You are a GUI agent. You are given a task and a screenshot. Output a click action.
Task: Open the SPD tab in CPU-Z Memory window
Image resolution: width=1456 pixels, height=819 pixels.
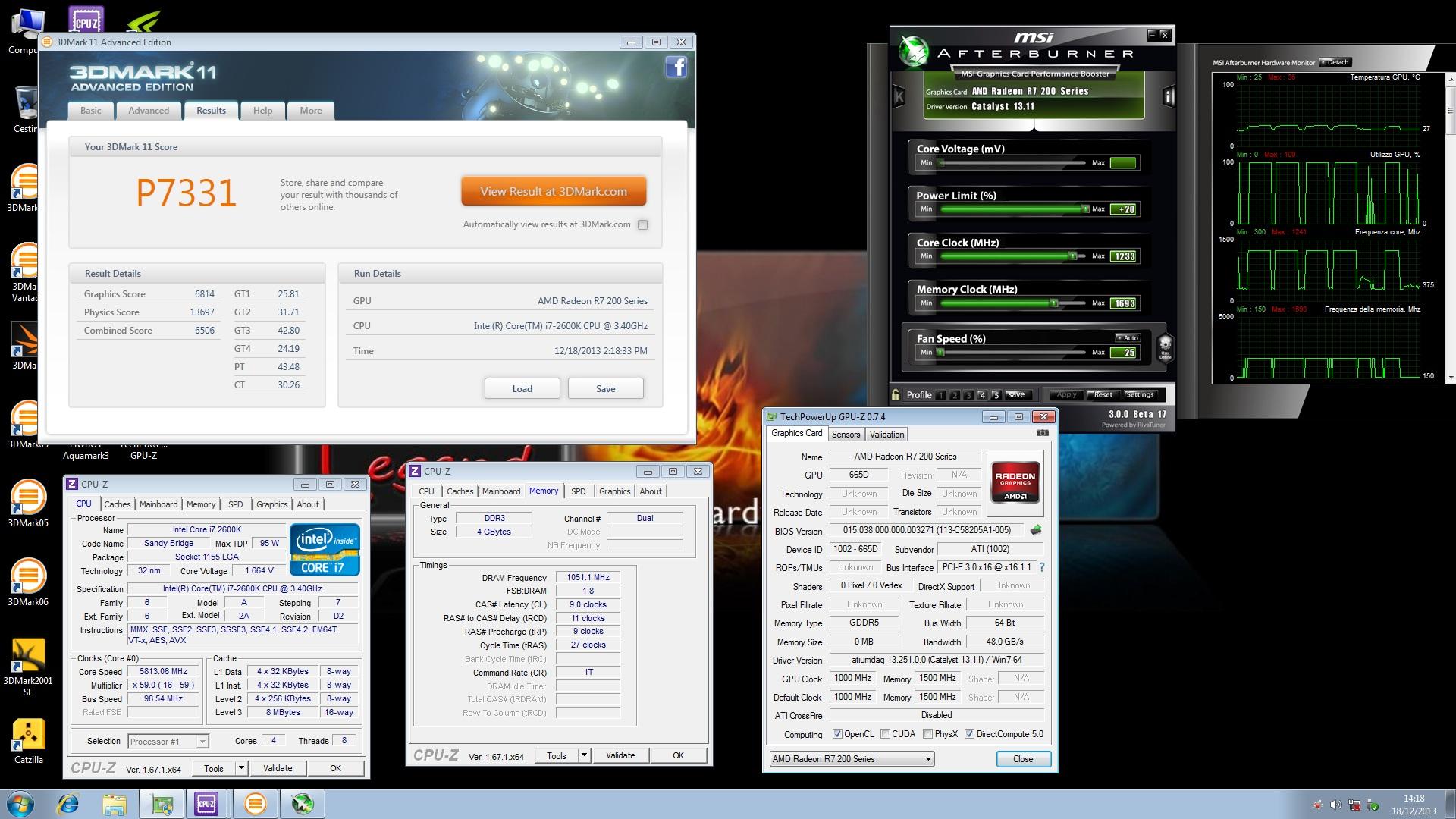[578, 491]
